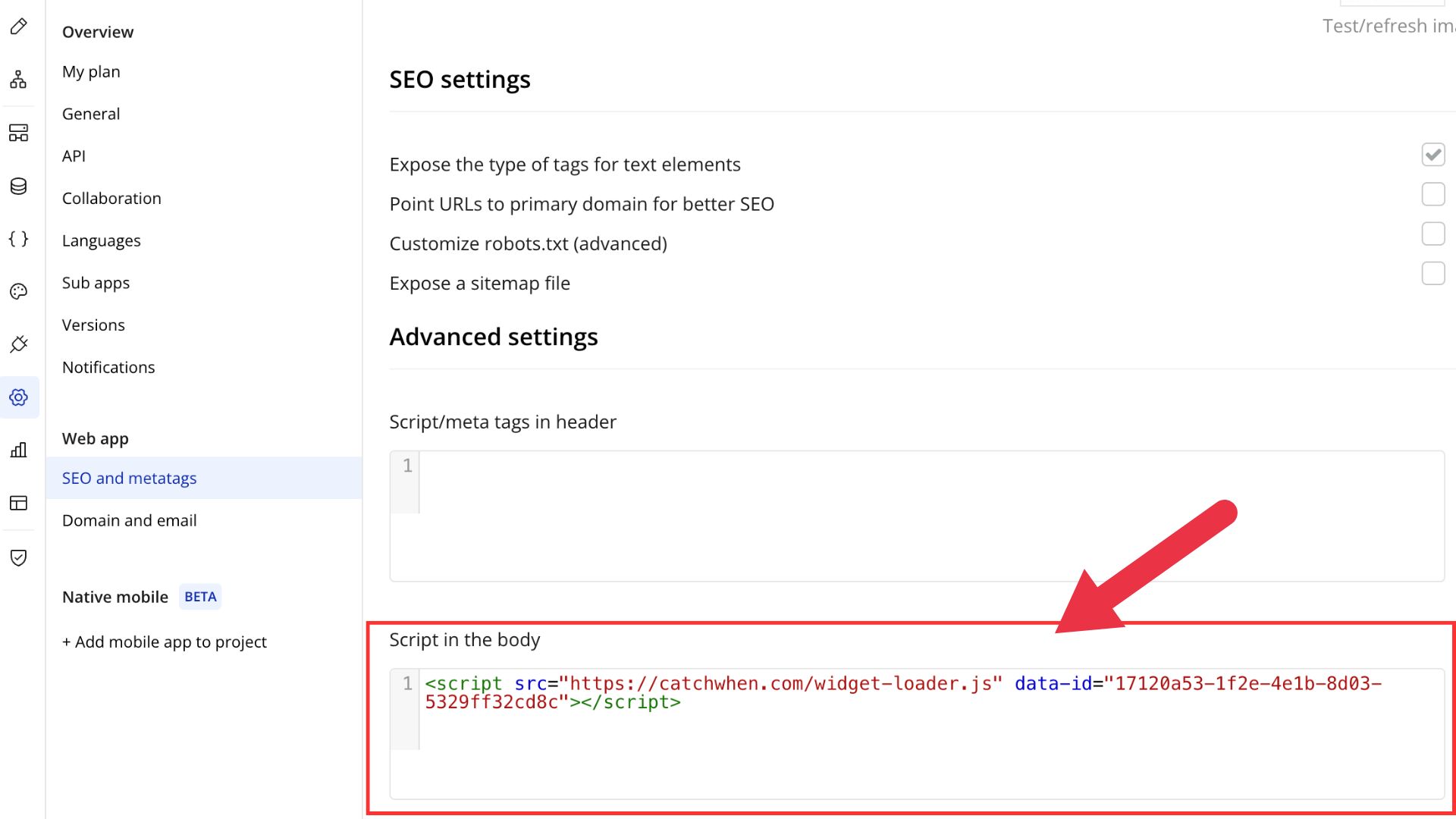Open Domain and email tab
The height and width of the screenshot is (819, 1456).
(129, 521)
